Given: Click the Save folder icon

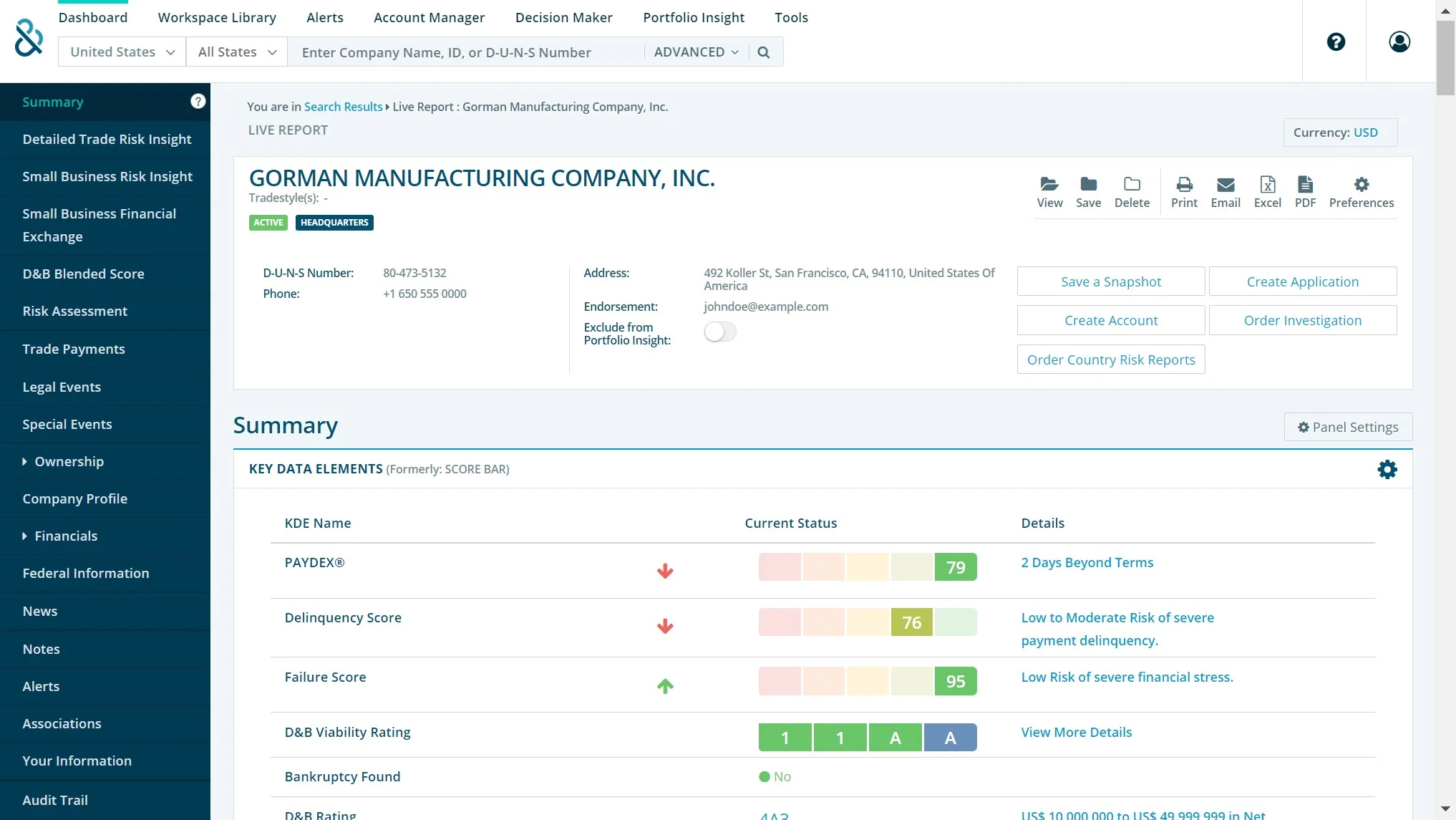Looking at the screenshot, I should (x=1088, y=184).
